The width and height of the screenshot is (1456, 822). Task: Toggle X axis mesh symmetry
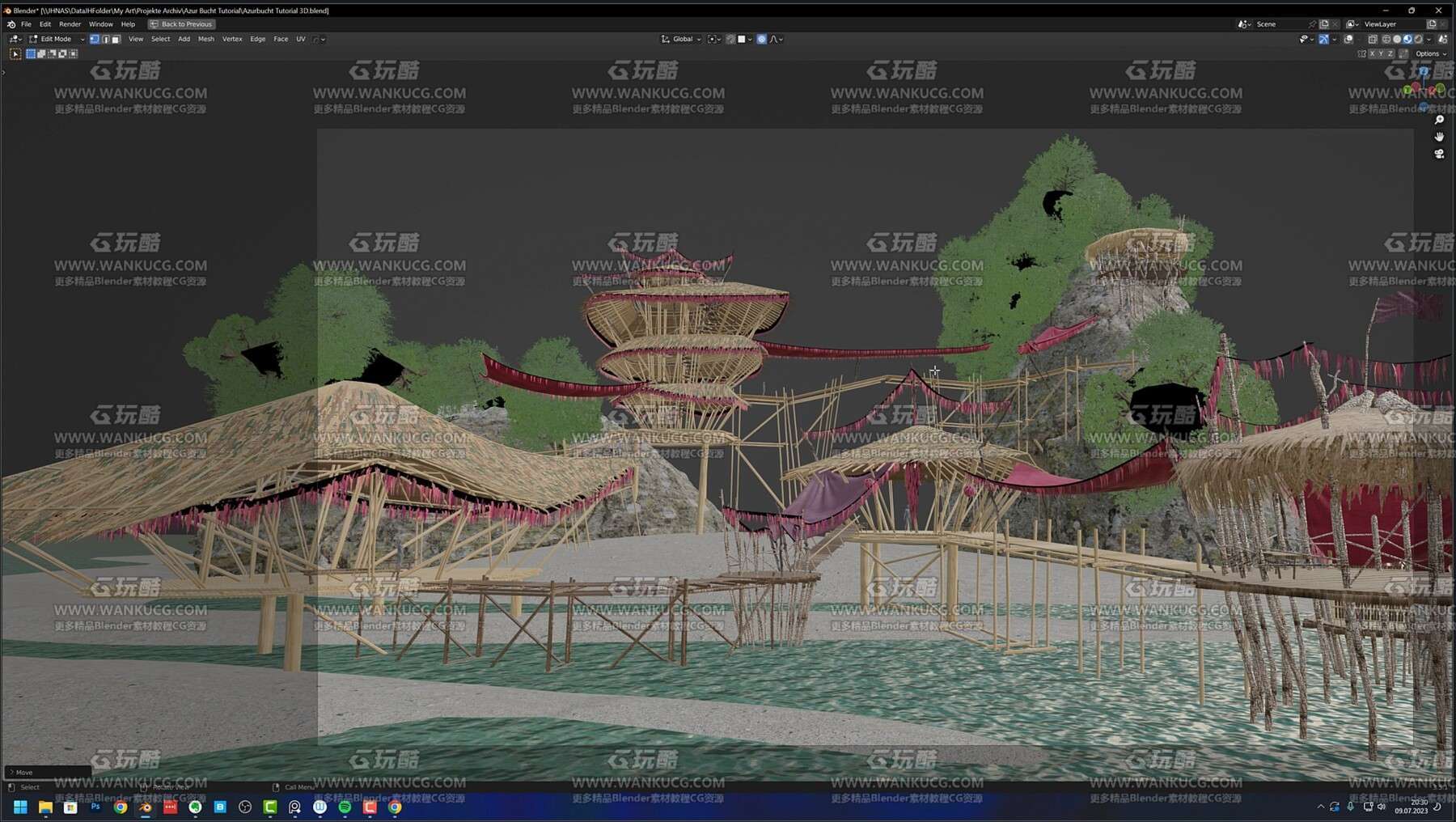click(x=1372, y=53)
